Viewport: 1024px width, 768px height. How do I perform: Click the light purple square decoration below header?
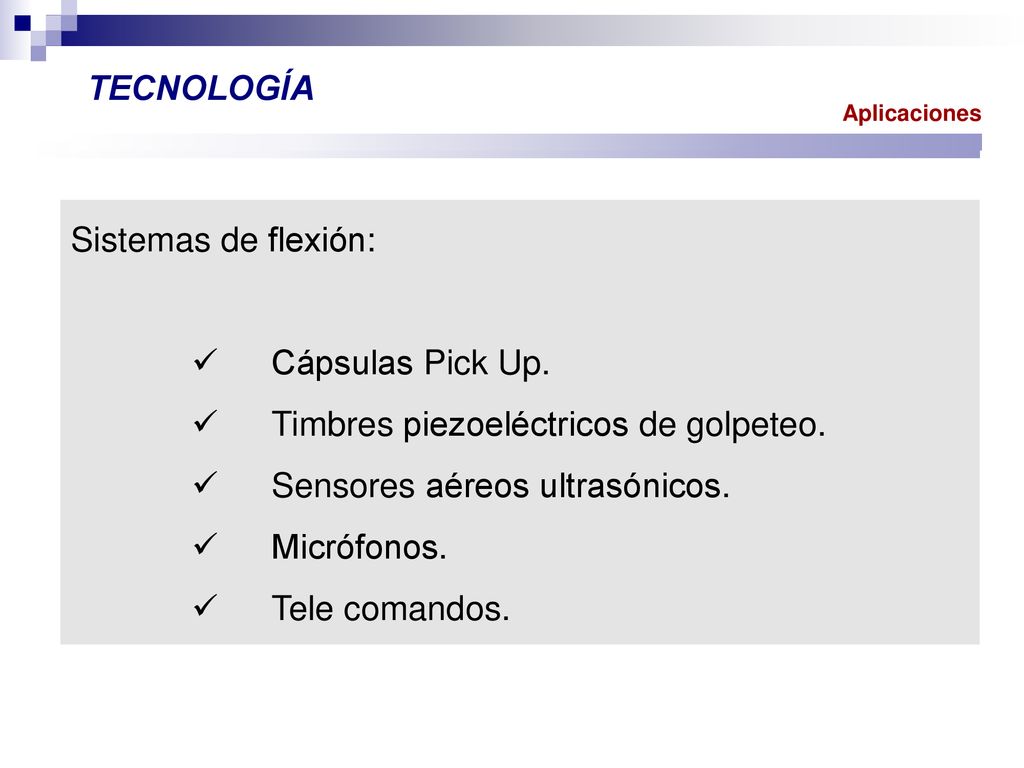[x=39, y=53]
